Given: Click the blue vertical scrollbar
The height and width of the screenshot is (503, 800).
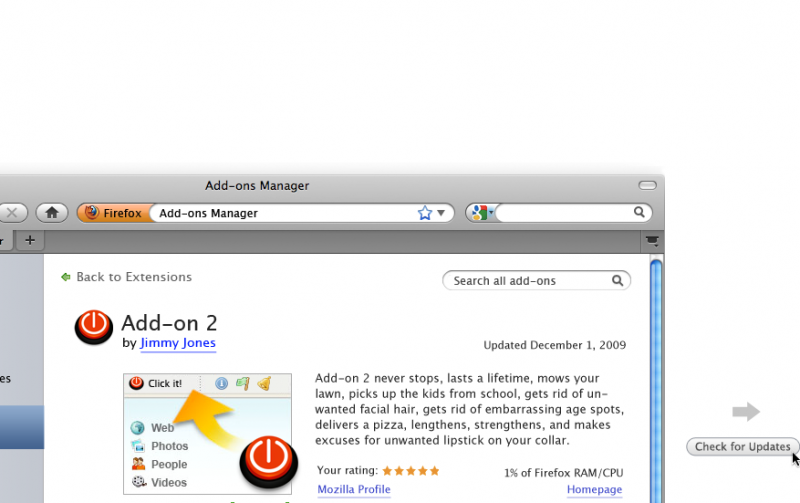Looking at the screenshot, I should [x=656, y=380].
